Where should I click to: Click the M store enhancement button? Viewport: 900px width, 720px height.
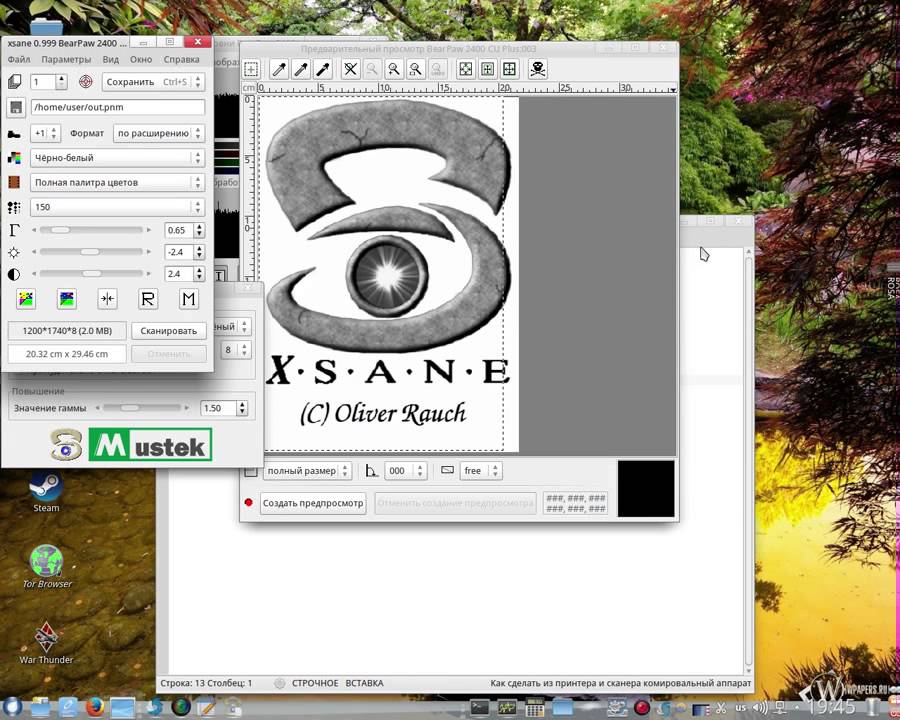pos(189,299)
